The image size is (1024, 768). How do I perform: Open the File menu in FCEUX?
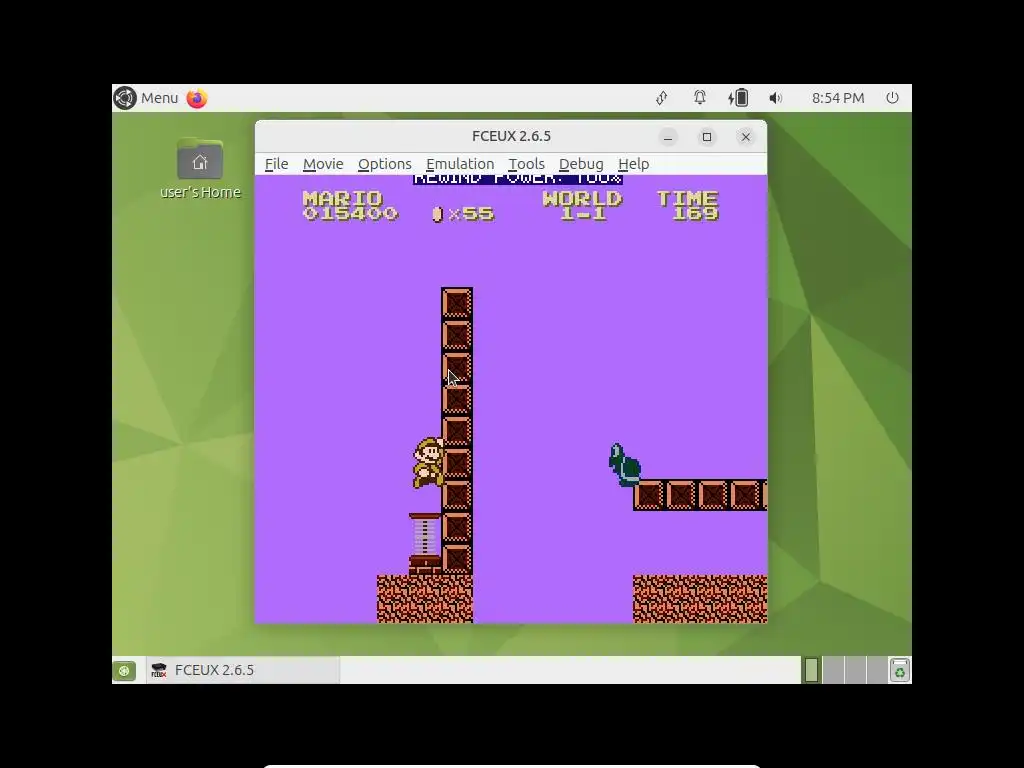[x=276, y=164]
